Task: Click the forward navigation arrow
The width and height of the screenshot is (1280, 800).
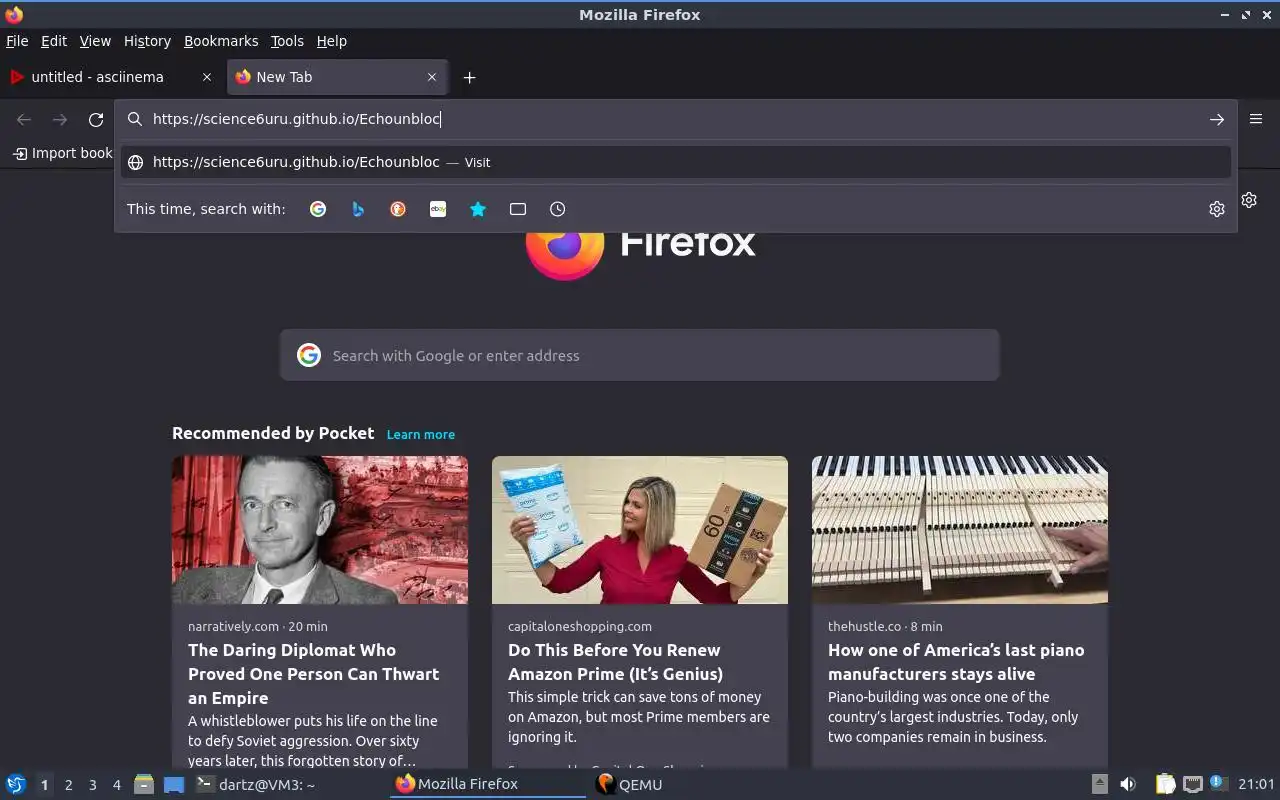Action: click(x=60, y=120)
